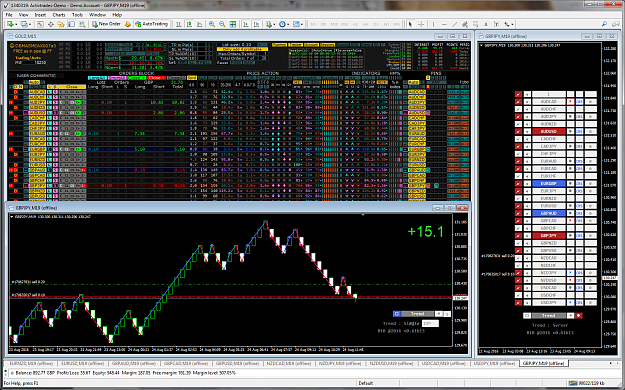This screenshot has height=390, width=625.
Task: Click blue square beside chart Trend button
Action: pos(396,314)
